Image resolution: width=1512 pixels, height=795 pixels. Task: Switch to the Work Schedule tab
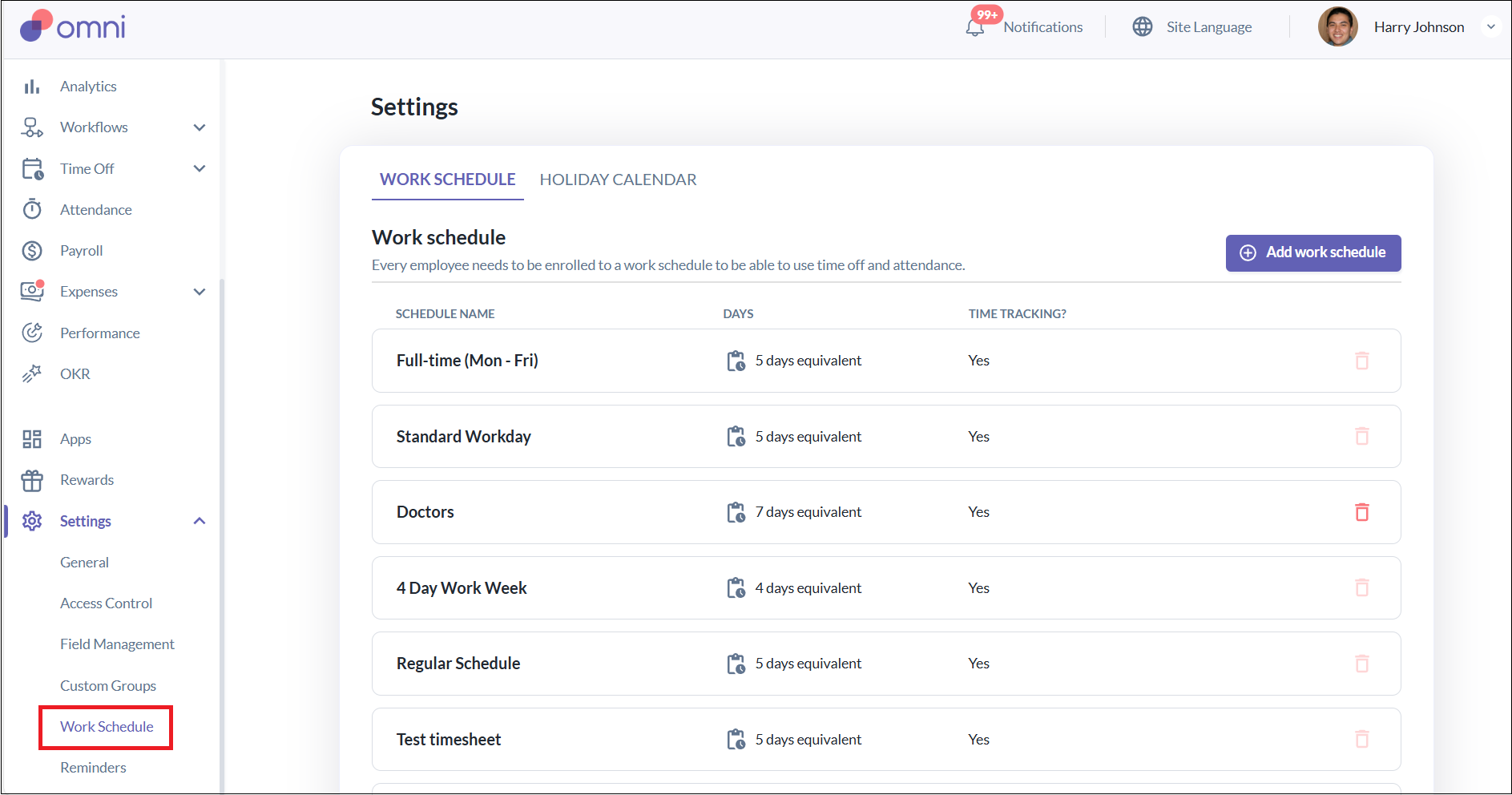pyautogui.click(x=448, y=180)
